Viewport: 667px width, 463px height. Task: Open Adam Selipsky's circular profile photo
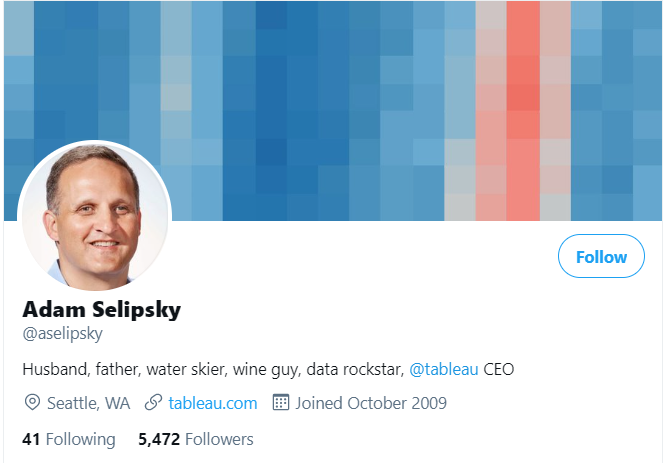click(x=94, y=217)
